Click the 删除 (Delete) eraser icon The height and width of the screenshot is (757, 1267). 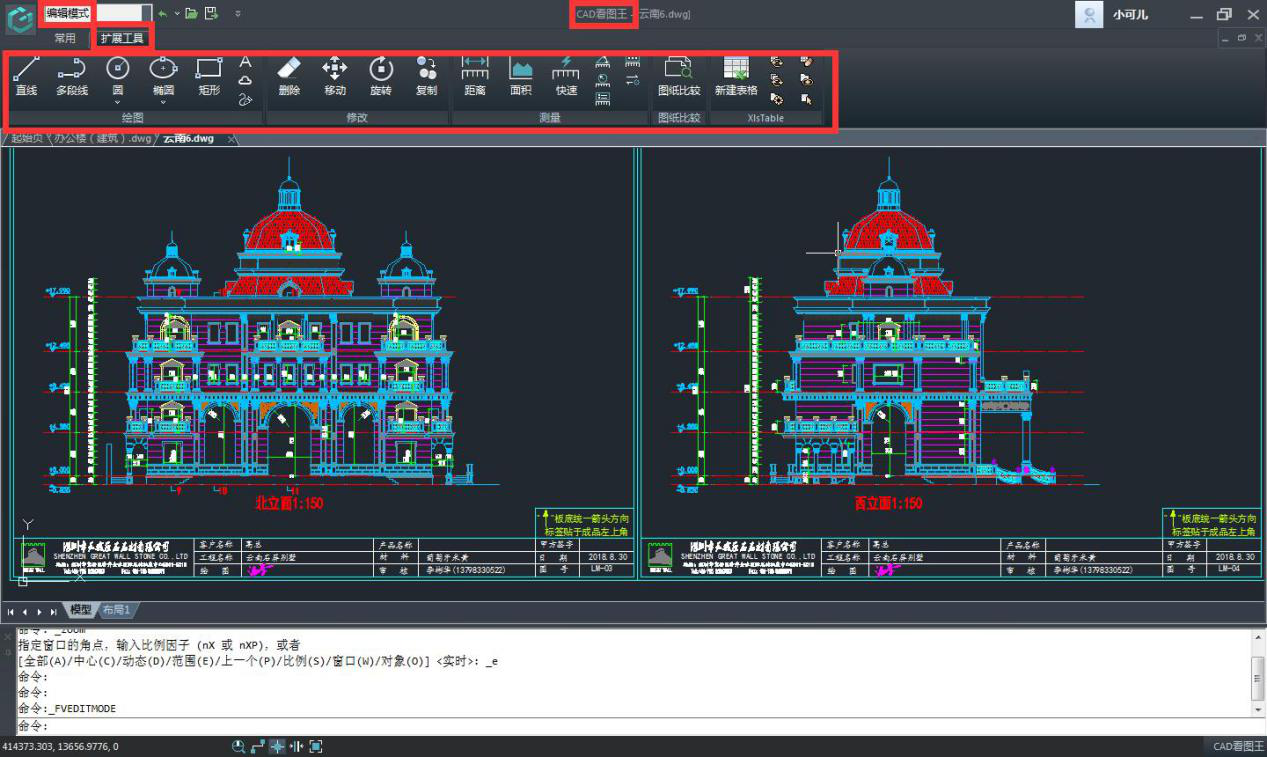[289, 76]
